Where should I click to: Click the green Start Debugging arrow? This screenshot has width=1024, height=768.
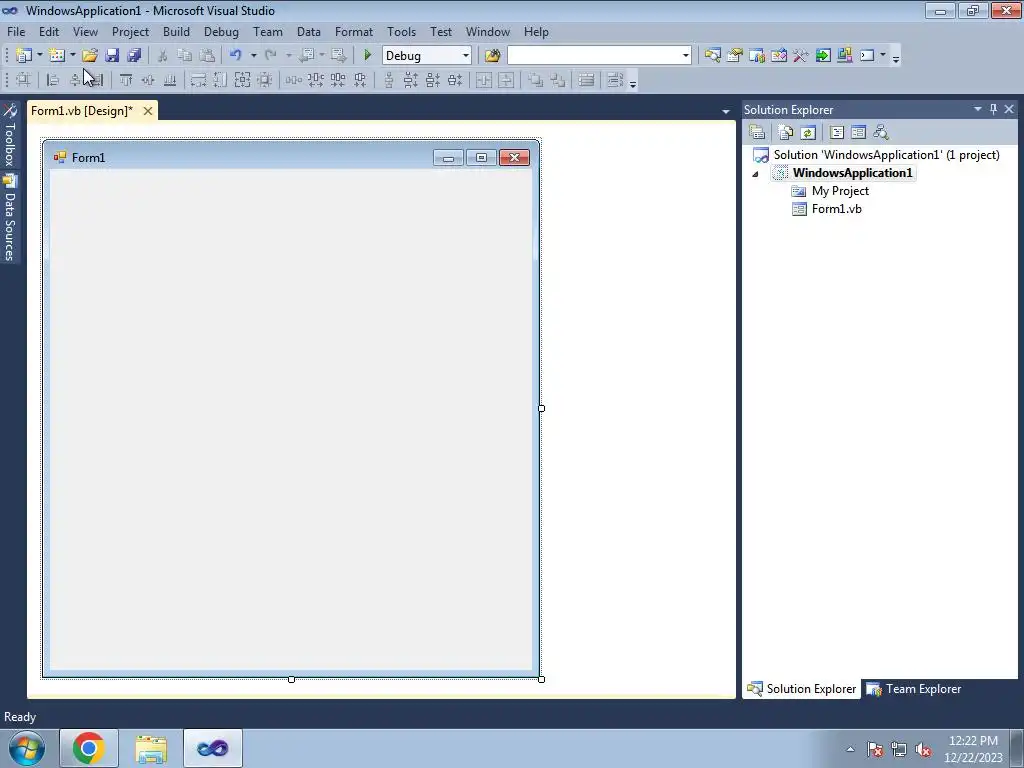click(x=367, y=56)
